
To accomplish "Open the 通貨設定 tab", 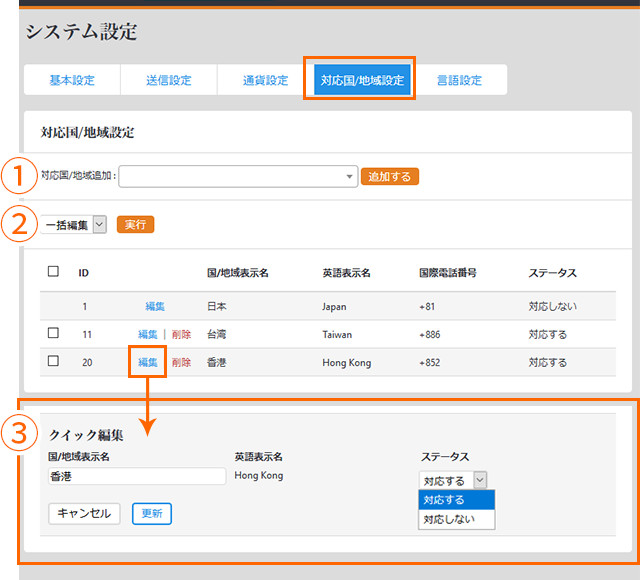I will coord(265,80).
